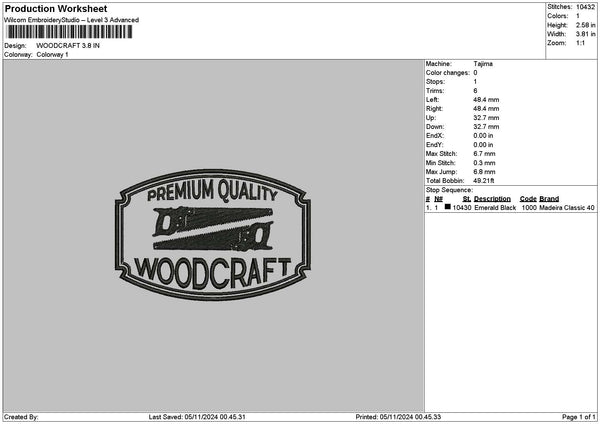Viewport: 600px width, 424px height.
Task: Click the Max Jump value 6.8 mm
Action: point(484,172)
